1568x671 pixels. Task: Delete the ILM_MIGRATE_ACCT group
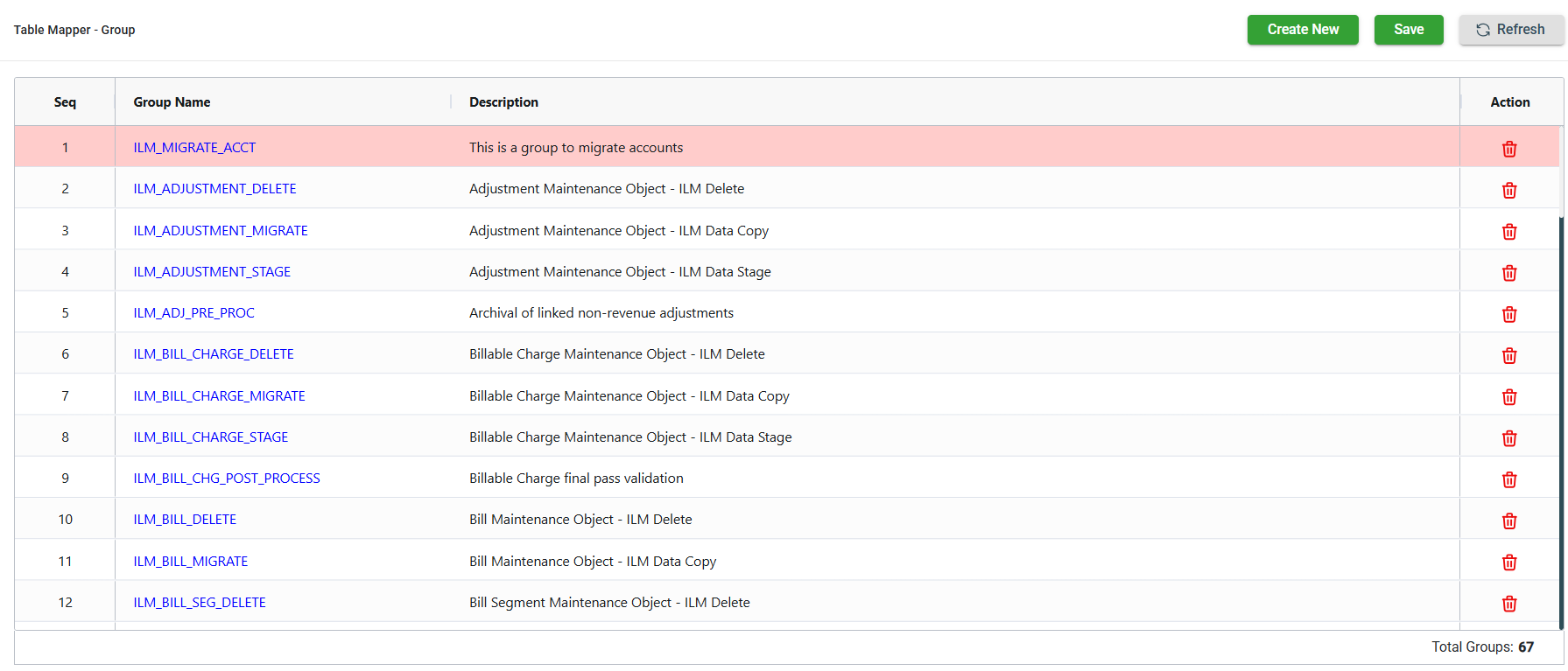1508,149
